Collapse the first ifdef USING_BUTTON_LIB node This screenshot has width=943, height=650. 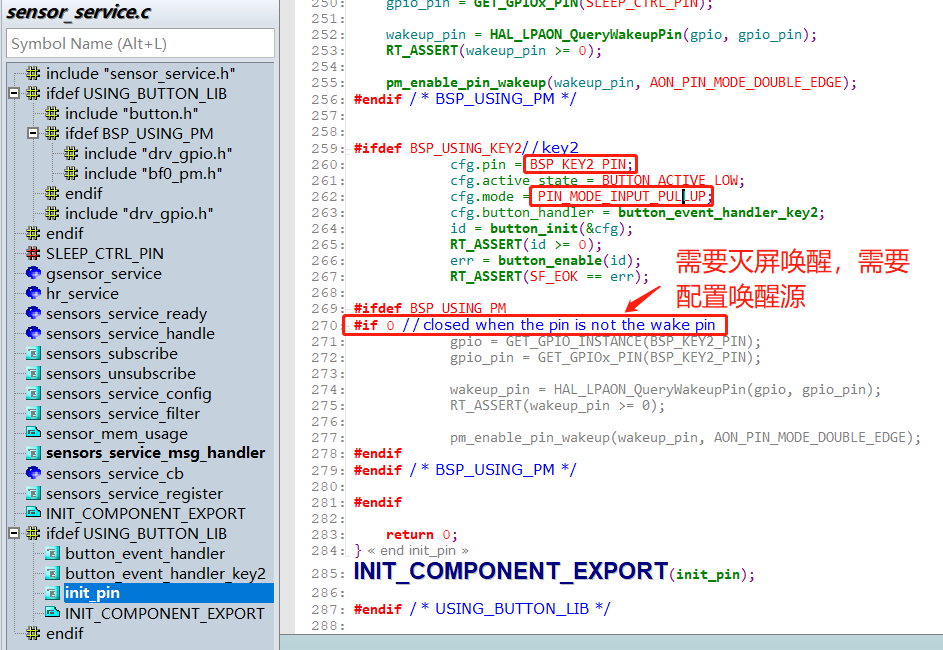click(14, 94)
